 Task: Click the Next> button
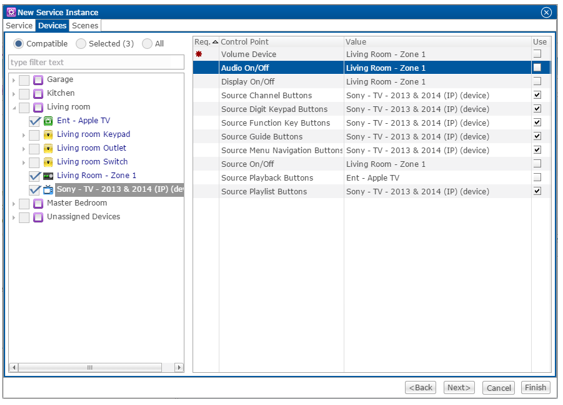pyautogui.click(x=459, y=388)
